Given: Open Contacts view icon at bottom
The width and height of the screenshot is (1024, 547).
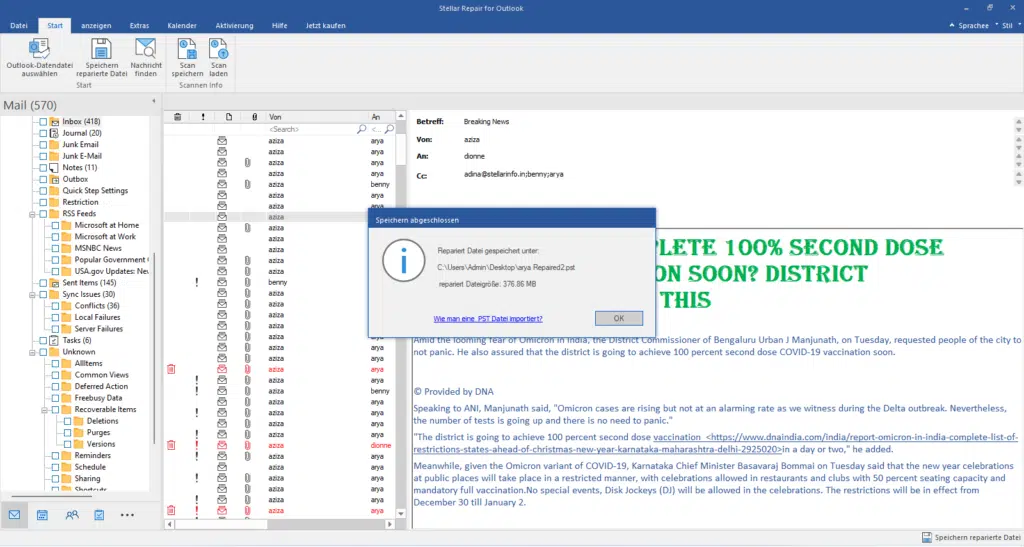Looking at the screenshot, I should [x=72, y=515].
